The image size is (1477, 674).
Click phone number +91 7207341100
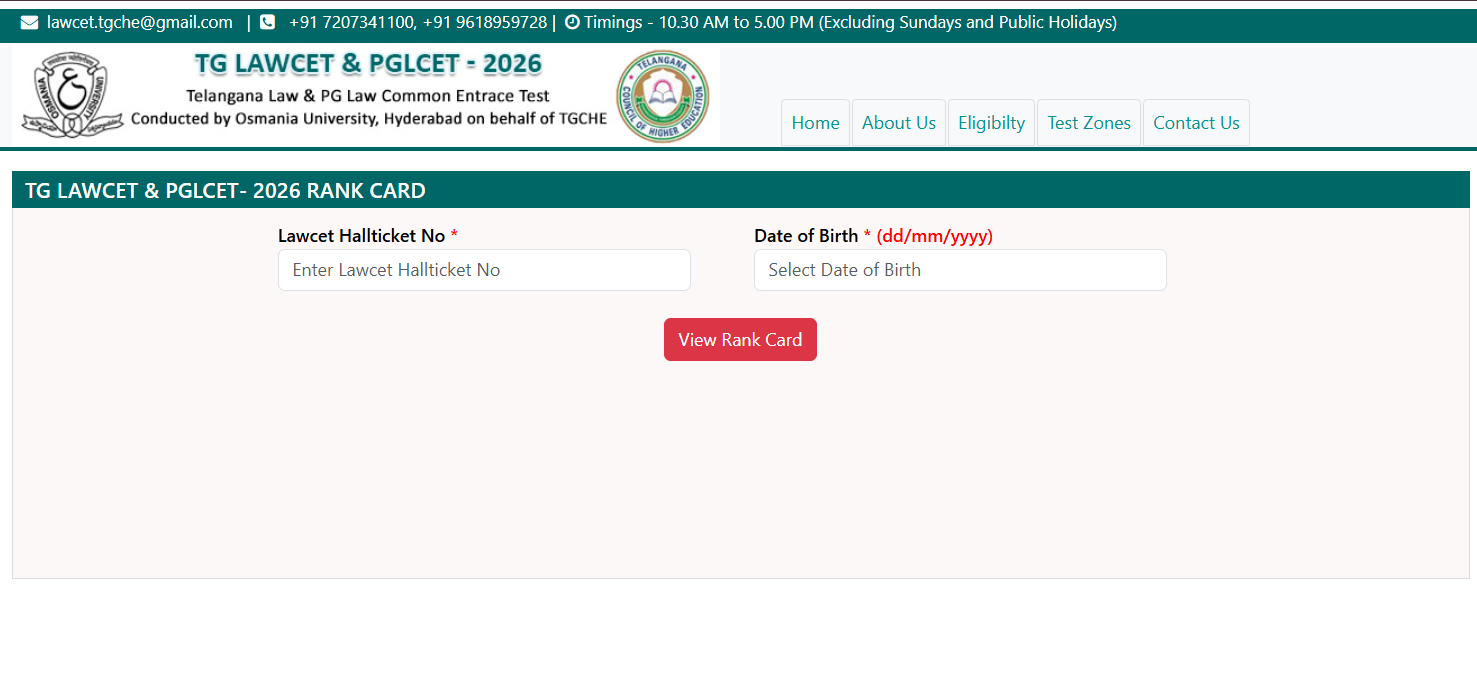(352, 22)
